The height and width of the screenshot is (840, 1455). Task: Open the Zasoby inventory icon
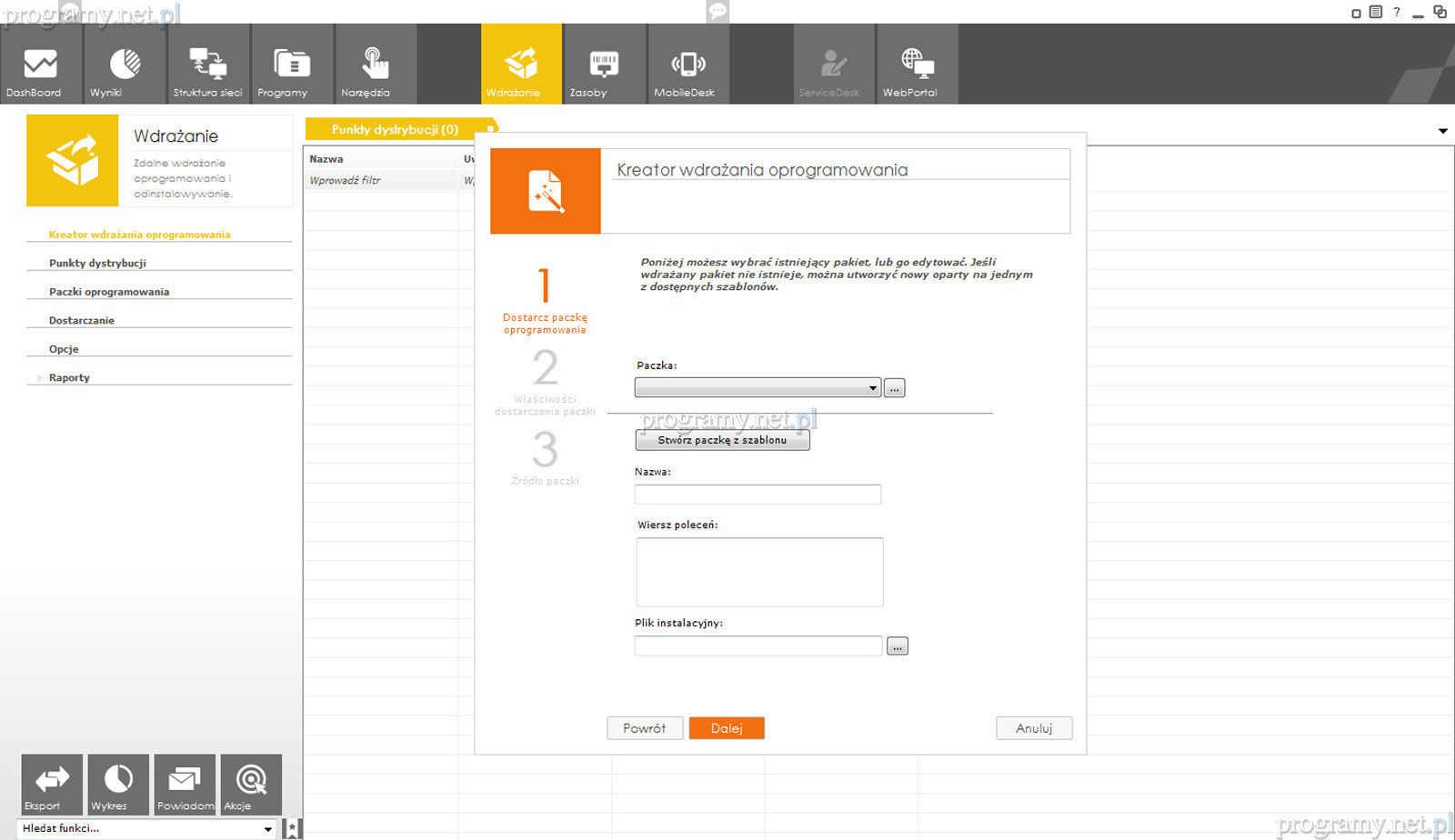[x=604, y=65]
